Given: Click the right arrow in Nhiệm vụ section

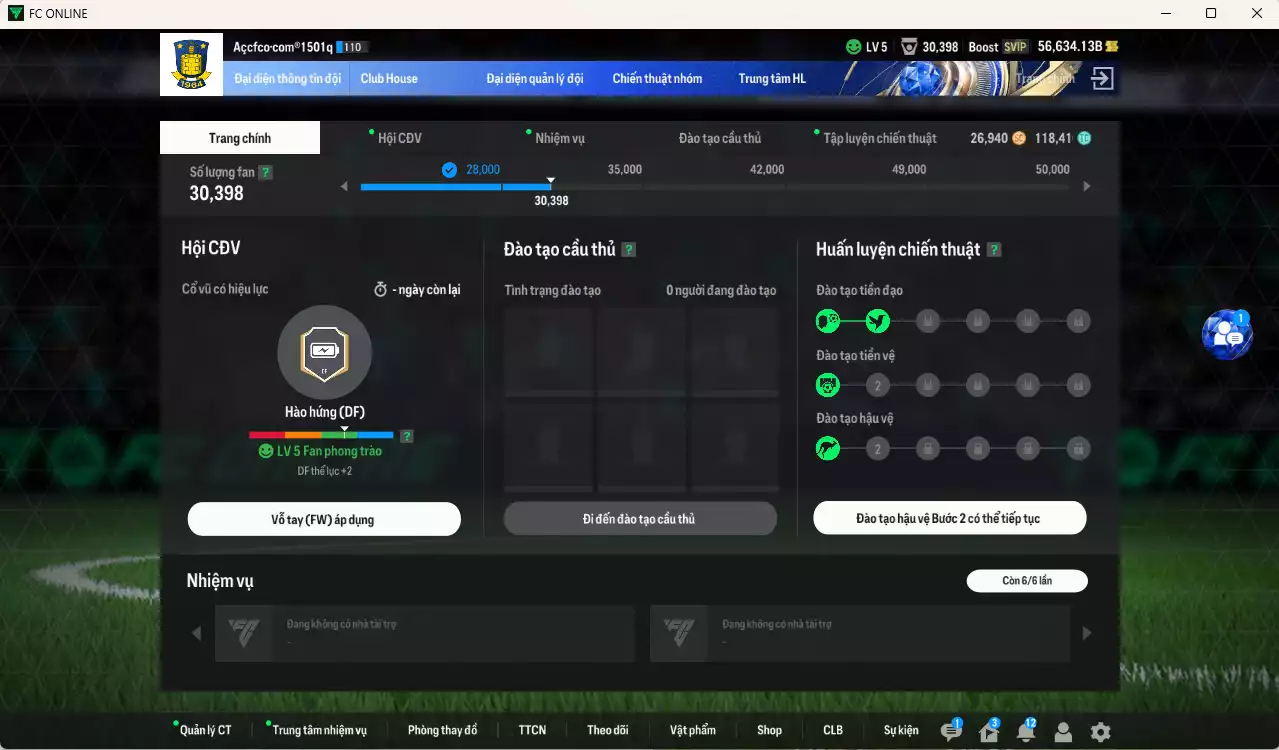Looking at the screenshot, I should pyautogui.click(x=1085, y=632).
